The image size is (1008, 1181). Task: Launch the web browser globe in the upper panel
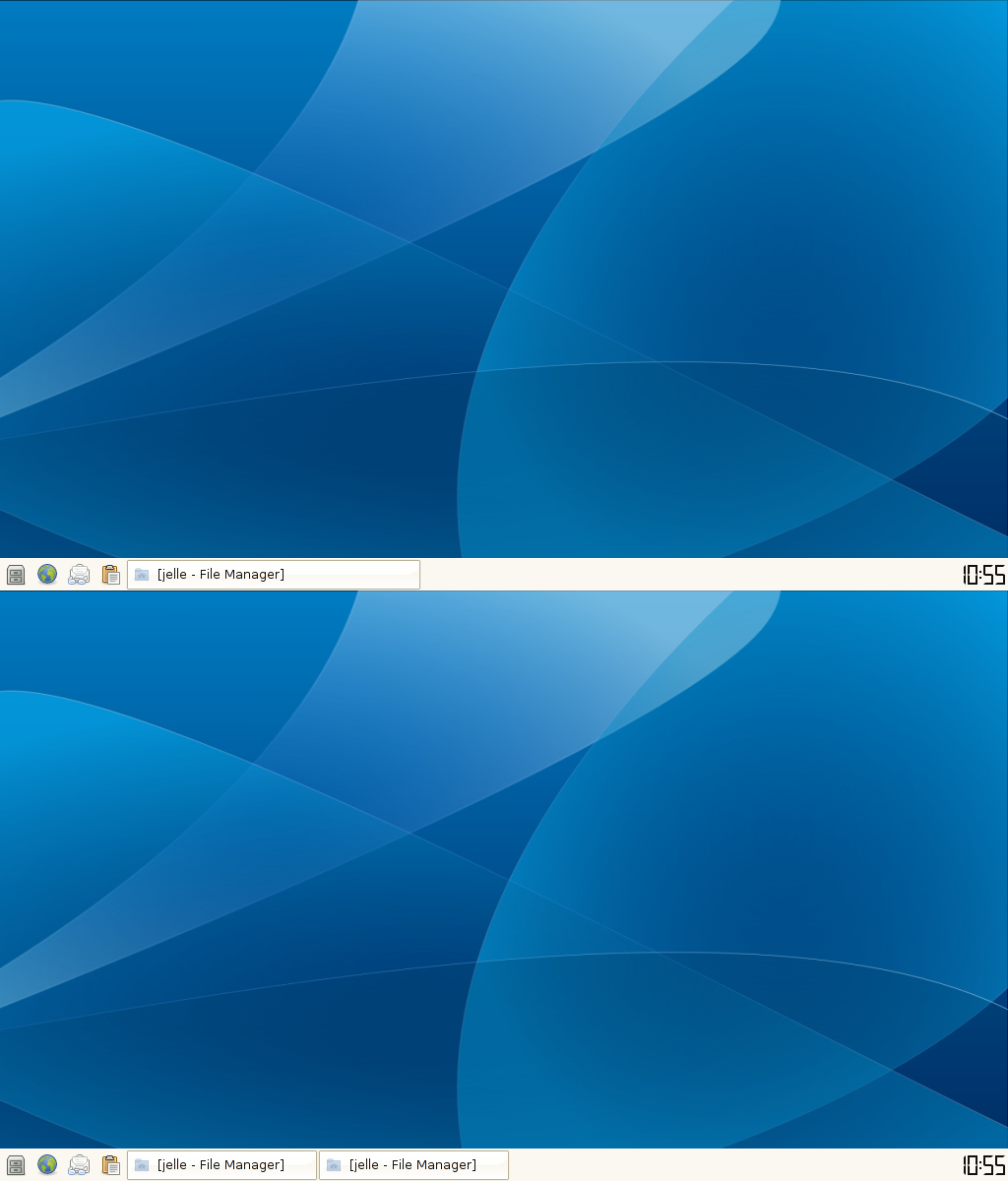[x=47, y=575]
